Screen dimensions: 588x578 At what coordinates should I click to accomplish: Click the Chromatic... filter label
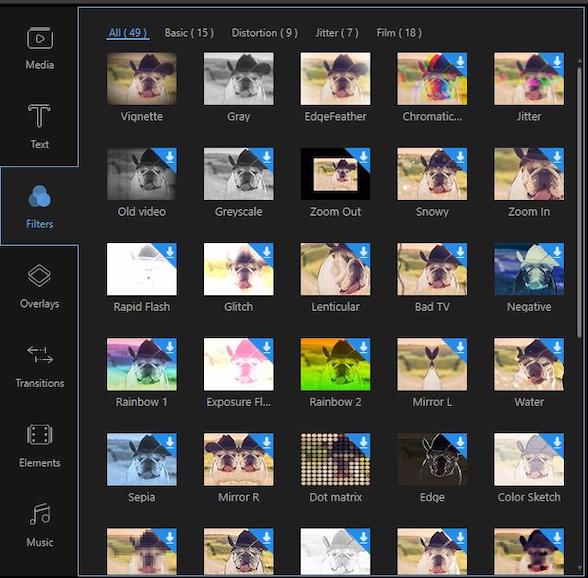coord(432,117)
